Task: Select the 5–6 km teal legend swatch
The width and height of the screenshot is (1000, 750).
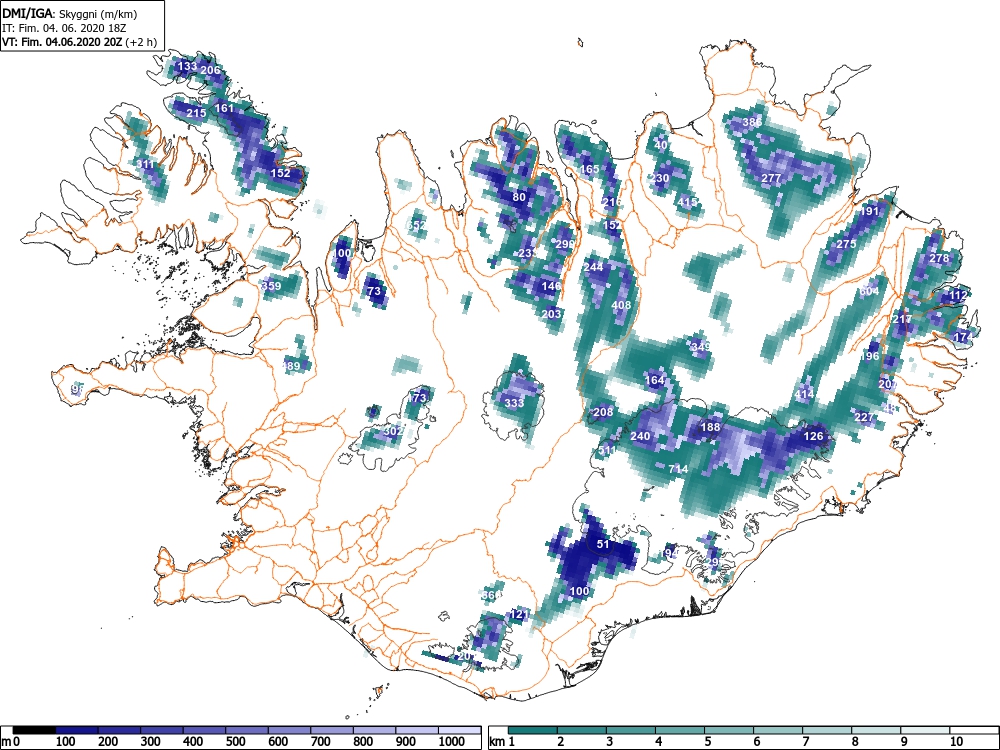Action: 729,730
